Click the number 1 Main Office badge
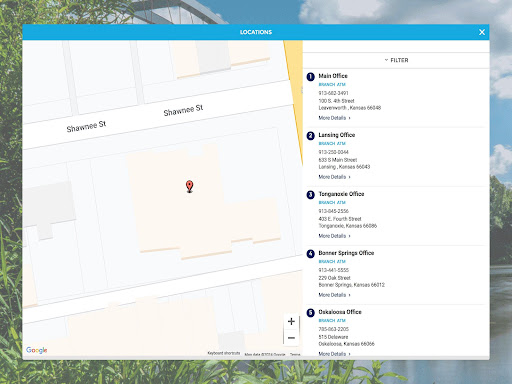 click(x=310, y=77)
